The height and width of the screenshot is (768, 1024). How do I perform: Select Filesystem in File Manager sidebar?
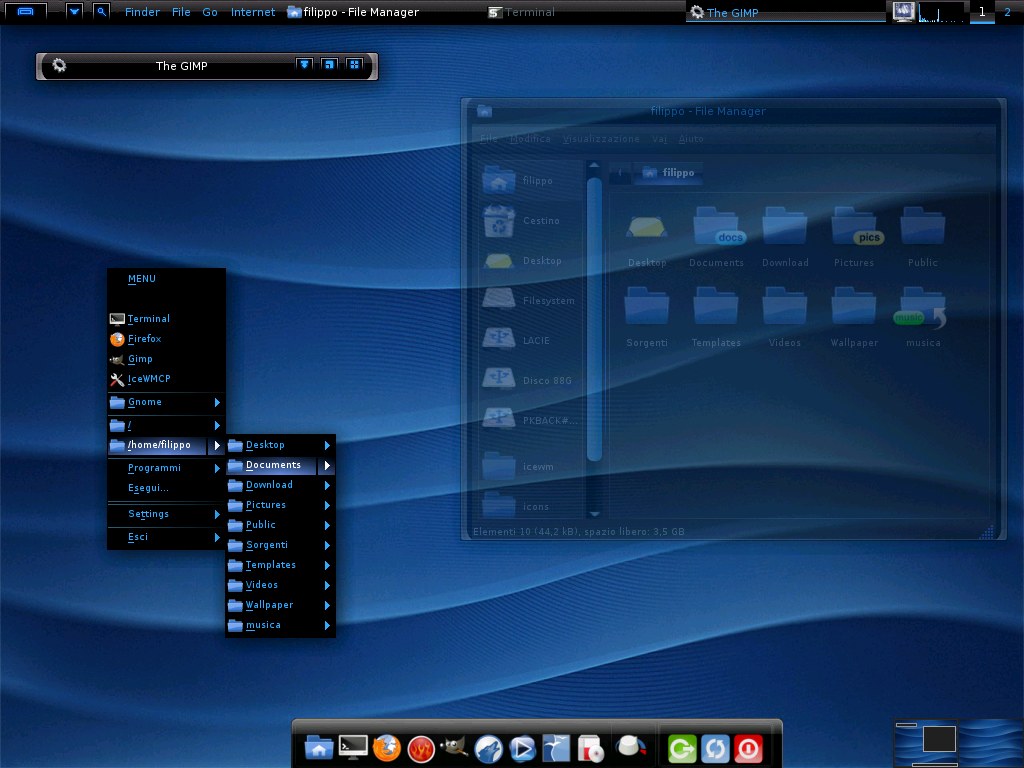pos(529,300)
